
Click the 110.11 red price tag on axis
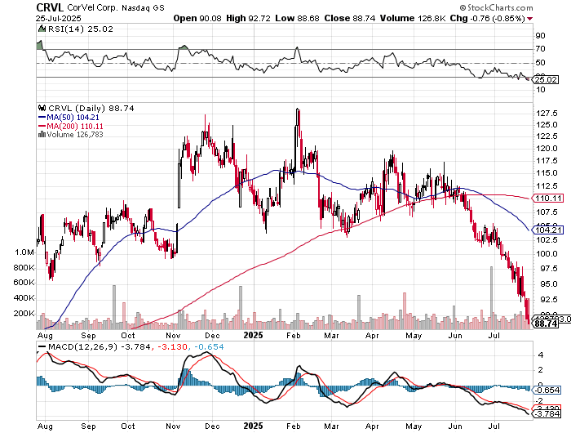547,198
